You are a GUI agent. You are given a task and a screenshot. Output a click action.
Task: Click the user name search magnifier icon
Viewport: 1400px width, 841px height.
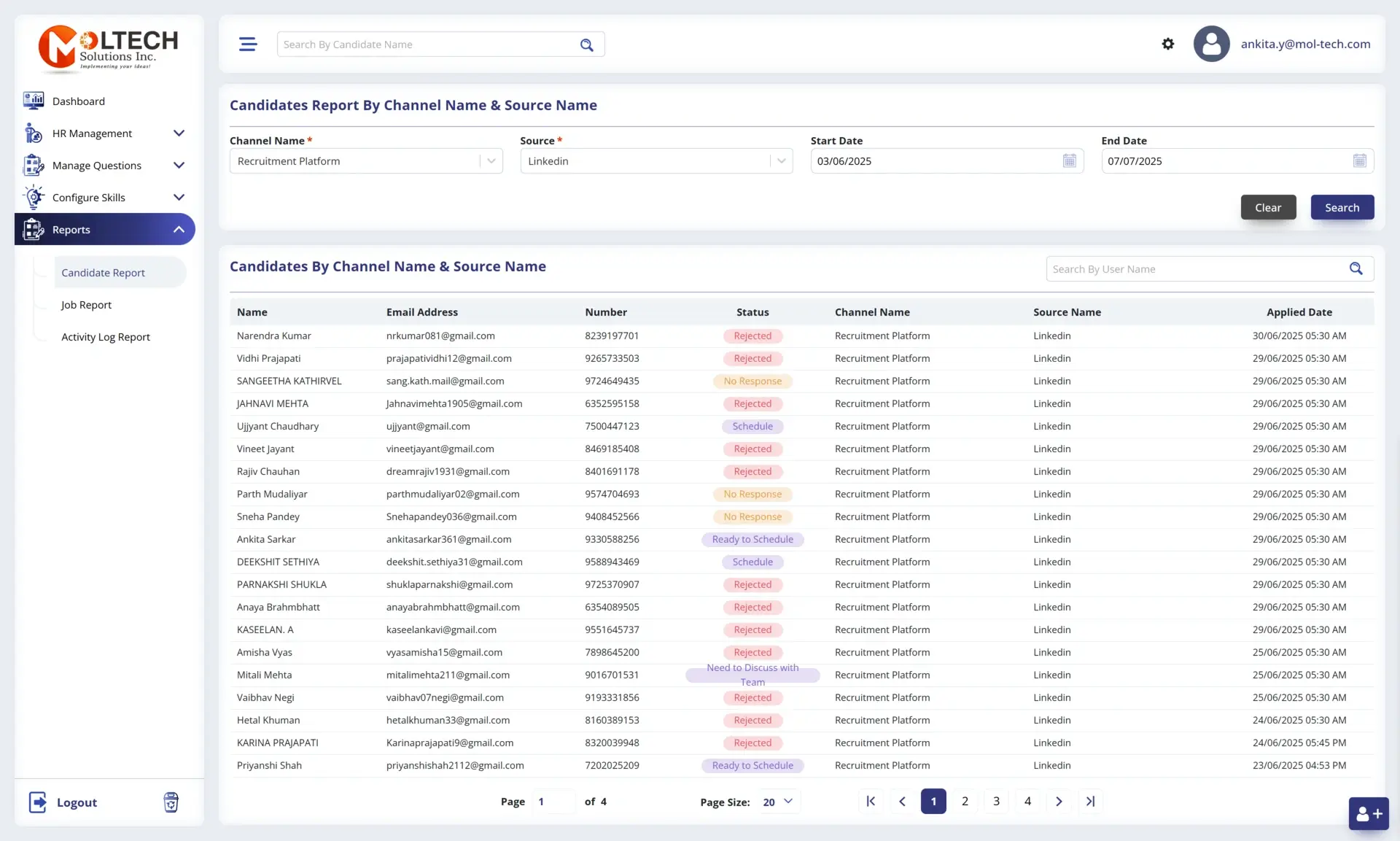point(1356,269)
